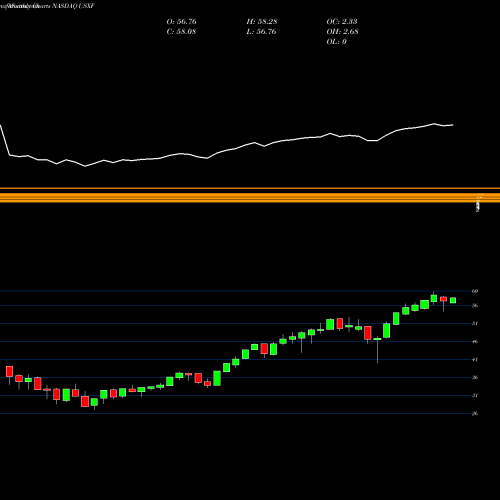Click the 'L: 56.76' low value

point(261,31)
